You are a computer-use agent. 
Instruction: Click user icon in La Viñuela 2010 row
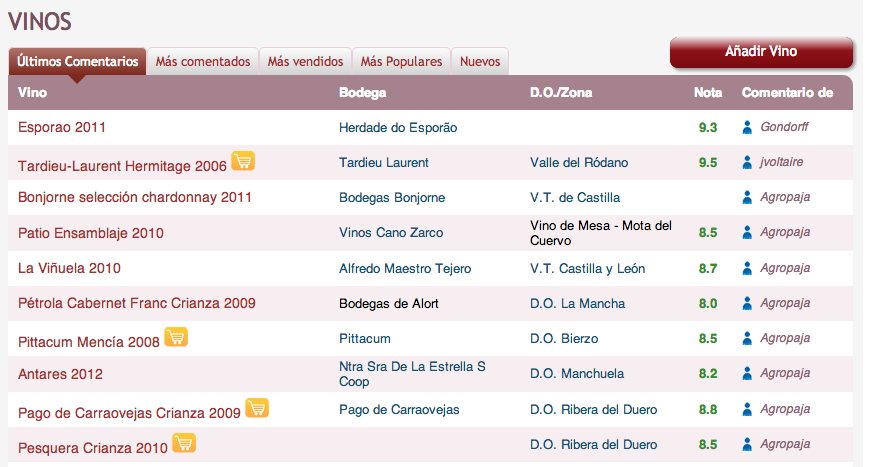pos(747,268)
